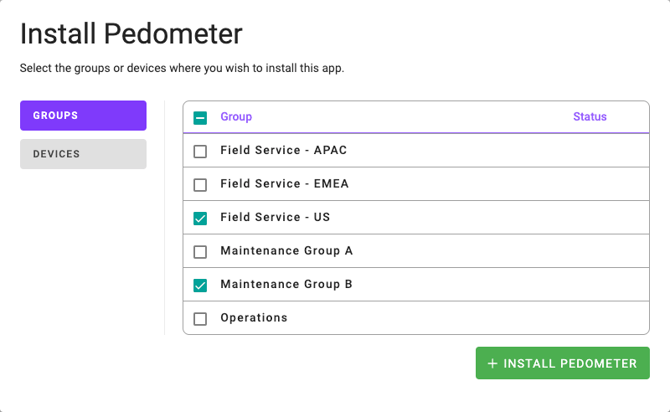Viewport: 670px width, 412px height.
Task: Select the Field Service - APAC row label
Action: [x=283, y=150]
